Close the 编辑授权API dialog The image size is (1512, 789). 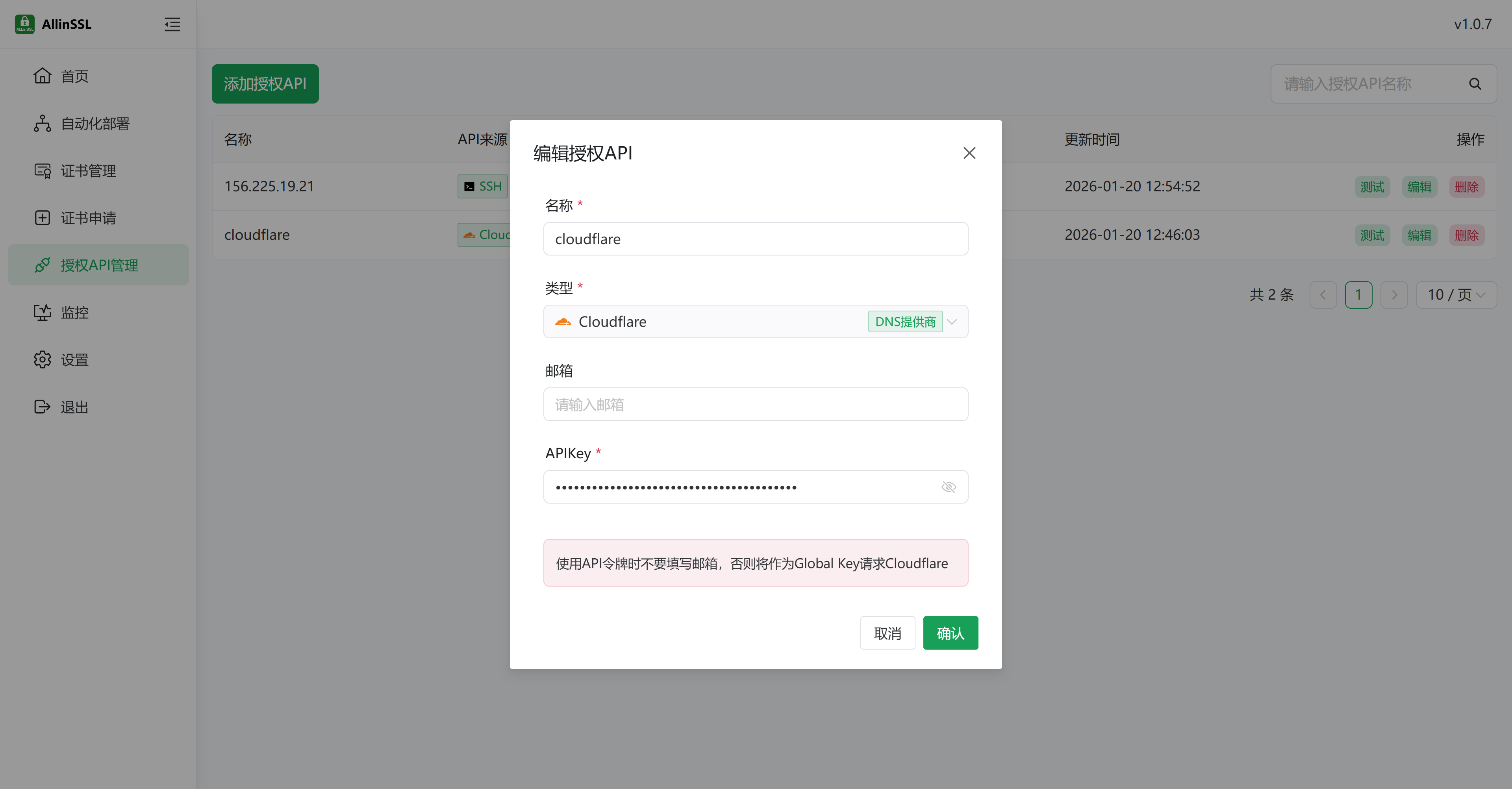[970, 153]
